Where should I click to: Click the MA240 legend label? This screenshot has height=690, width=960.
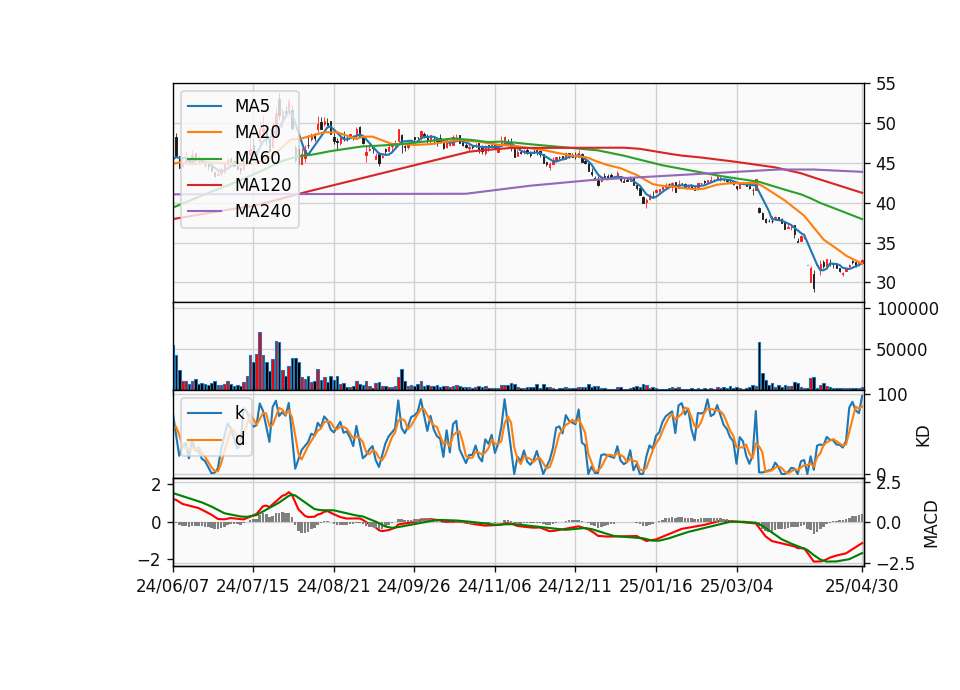(x=263, y=211)
